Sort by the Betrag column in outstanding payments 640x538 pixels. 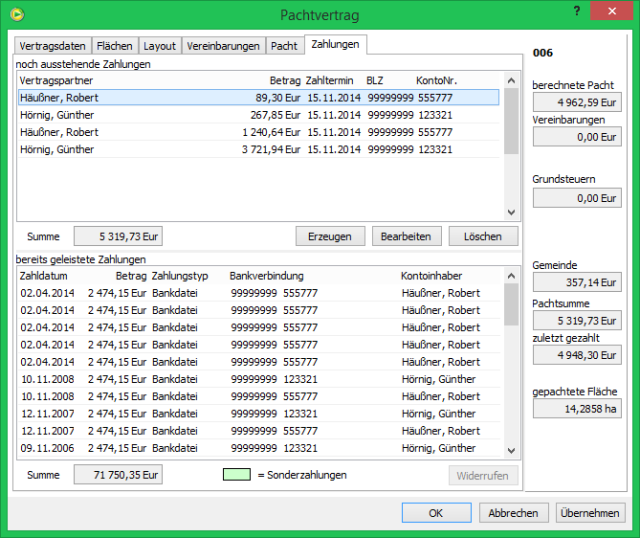pyautogui.click(x=284, y=80)
